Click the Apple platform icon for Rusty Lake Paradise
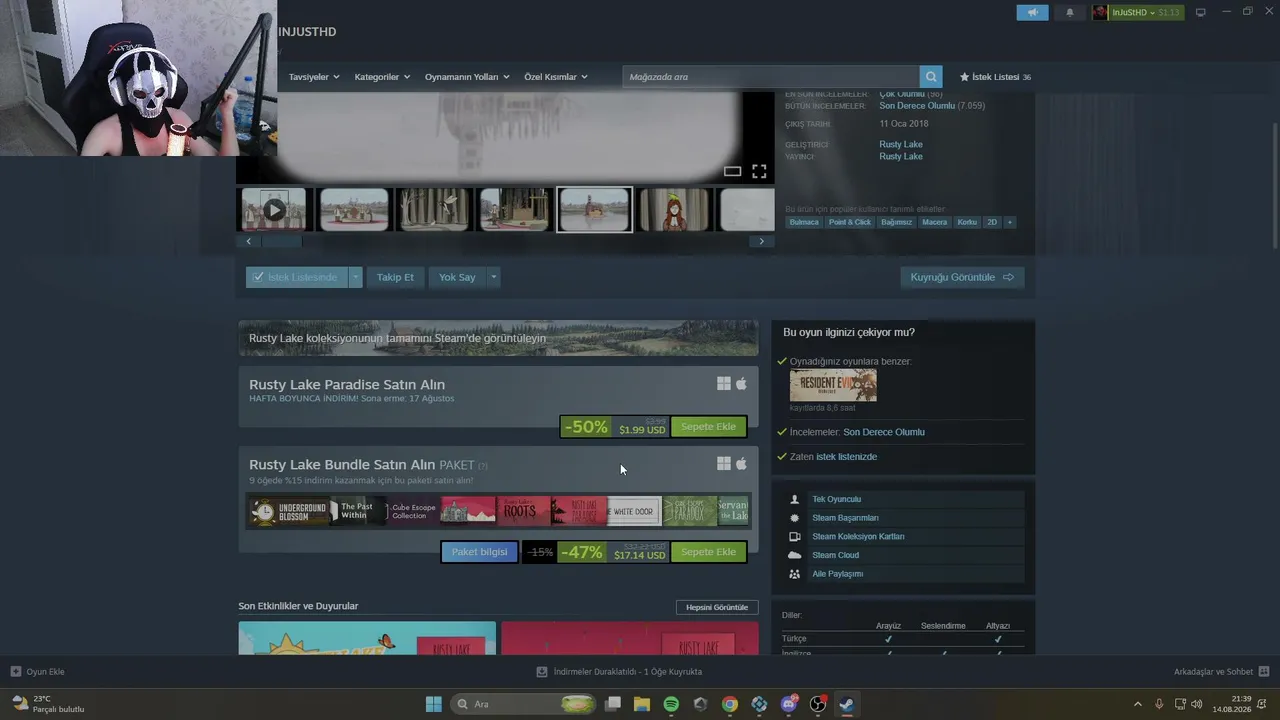 [x=741, y=384]
